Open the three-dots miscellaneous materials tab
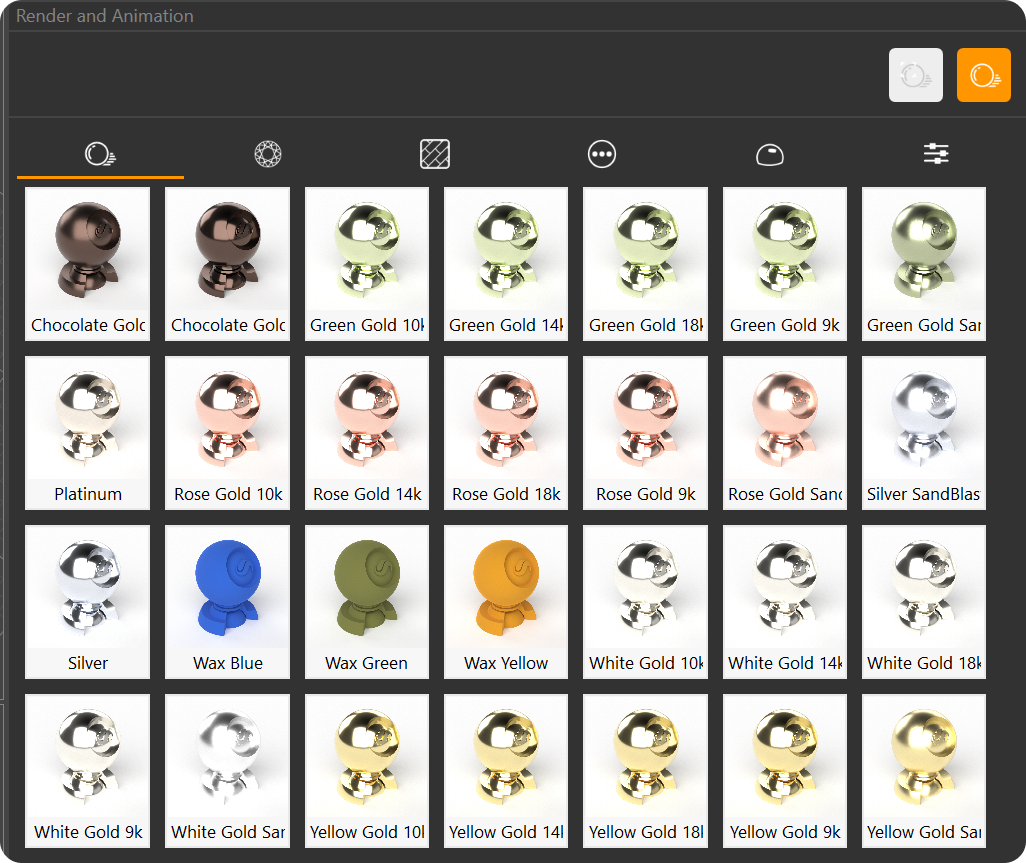Viewport: 1026px width, 863px height. pyautogui.click(x=602, y=154)
